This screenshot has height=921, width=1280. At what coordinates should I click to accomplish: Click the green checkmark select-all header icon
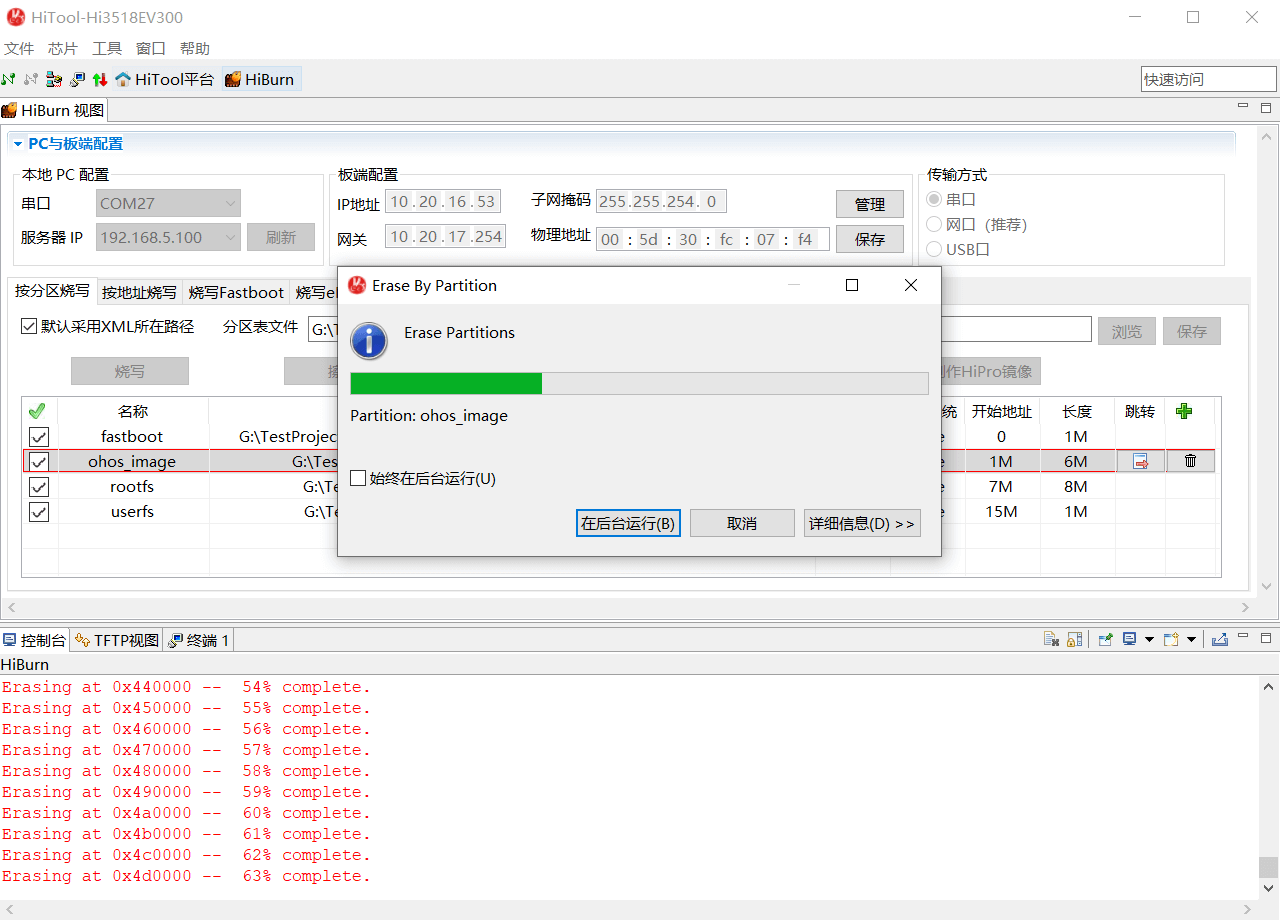tap(37, 411)
